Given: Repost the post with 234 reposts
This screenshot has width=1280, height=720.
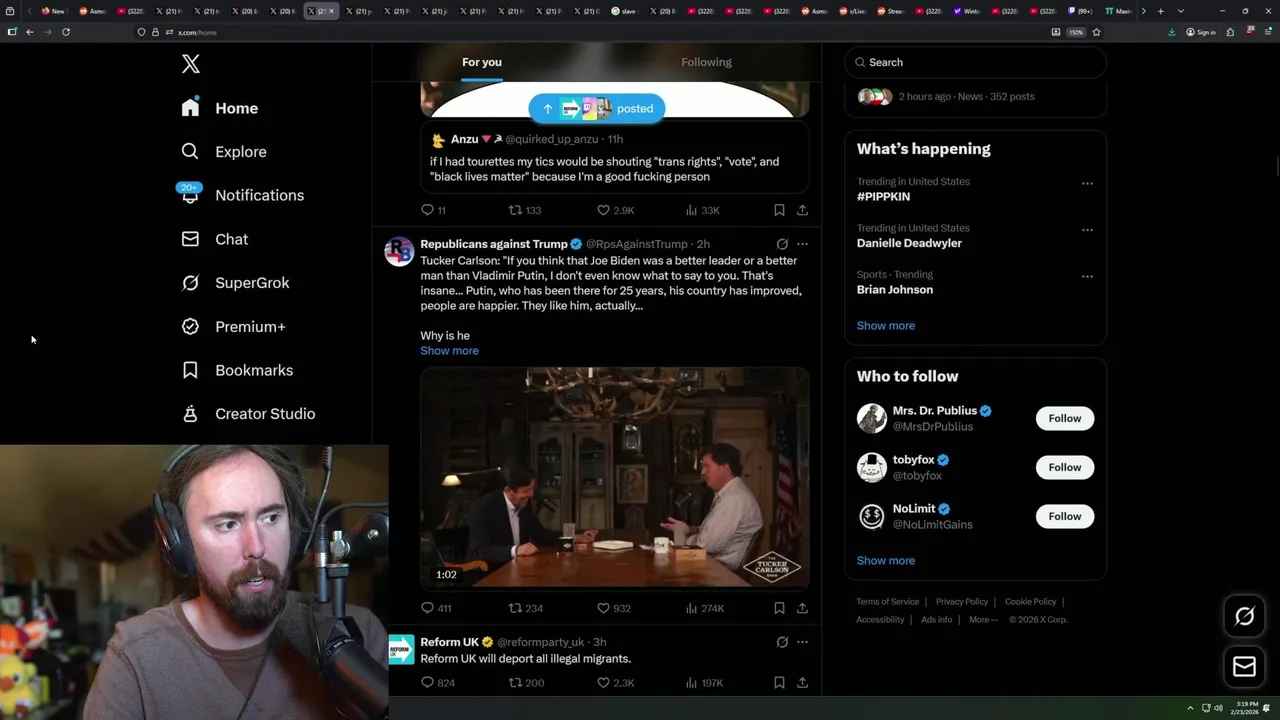Looking at the screenshot, I should (x=525, y=608).
